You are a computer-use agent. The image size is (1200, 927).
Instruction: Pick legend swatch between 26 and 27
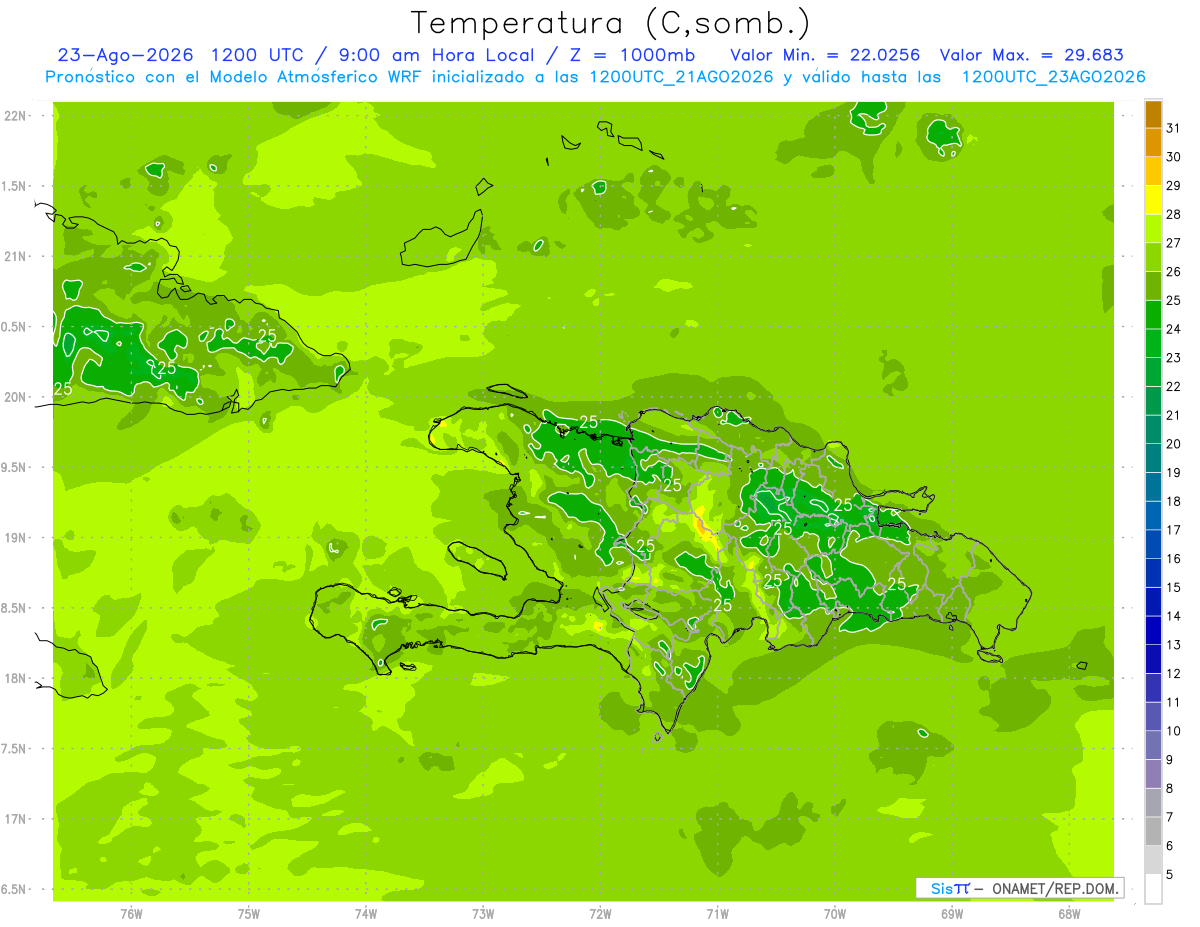[1153, 258]
